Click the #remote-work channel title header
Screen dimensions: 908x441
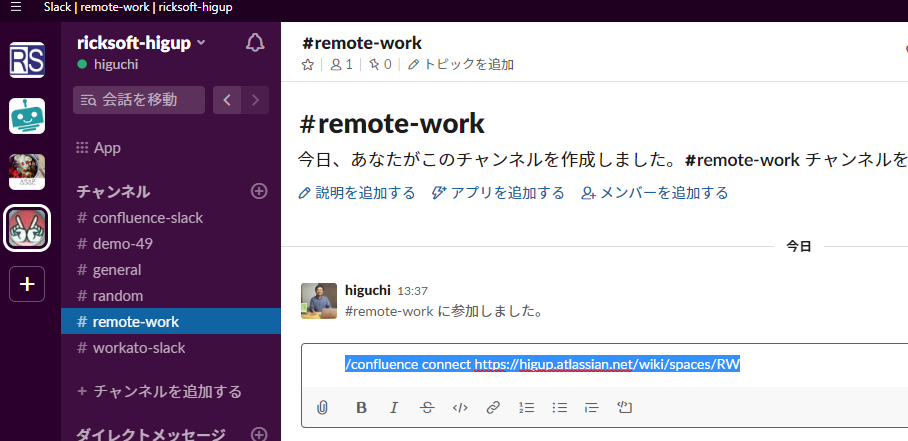tap(362, 43)
